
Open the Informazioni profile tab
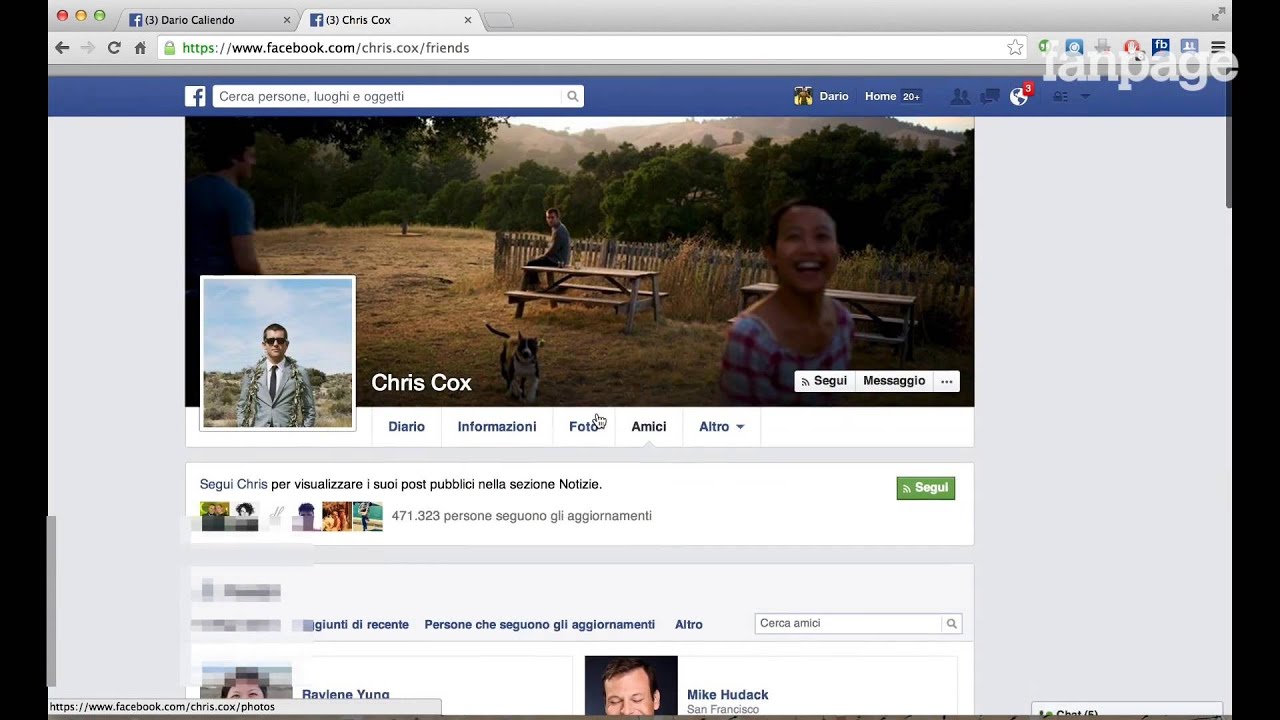(497, 427)
